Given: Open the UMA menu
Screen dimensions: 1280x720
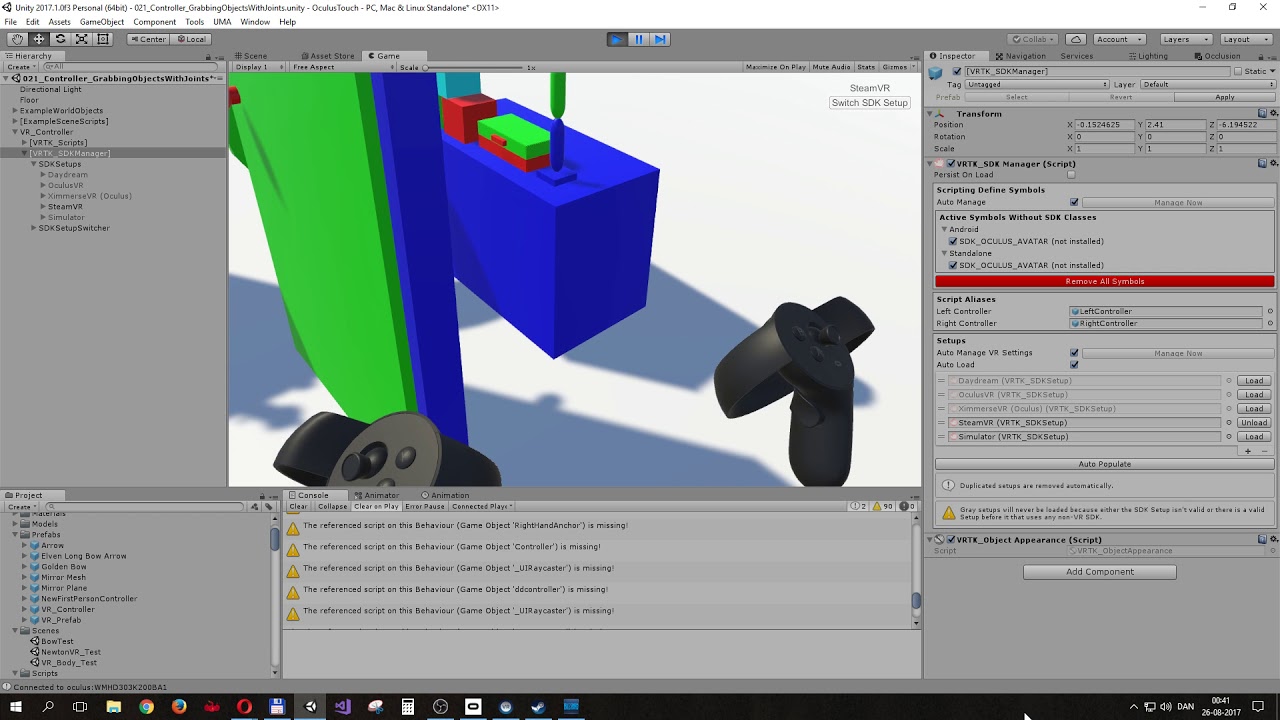Looking at the screenshot, I should (x=222, y=22).
